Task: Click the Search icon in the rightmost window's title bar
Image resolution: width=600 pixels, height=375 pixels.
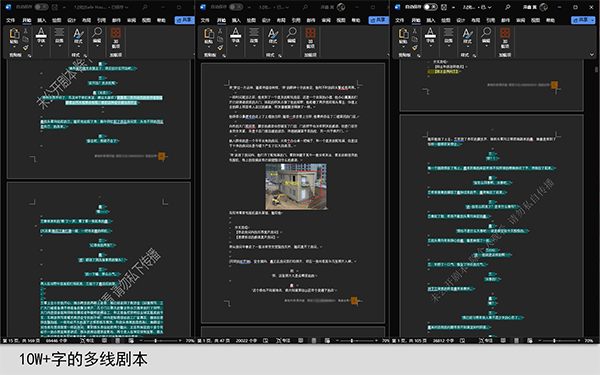Action: pyautogui.click(x=507, y=7)
